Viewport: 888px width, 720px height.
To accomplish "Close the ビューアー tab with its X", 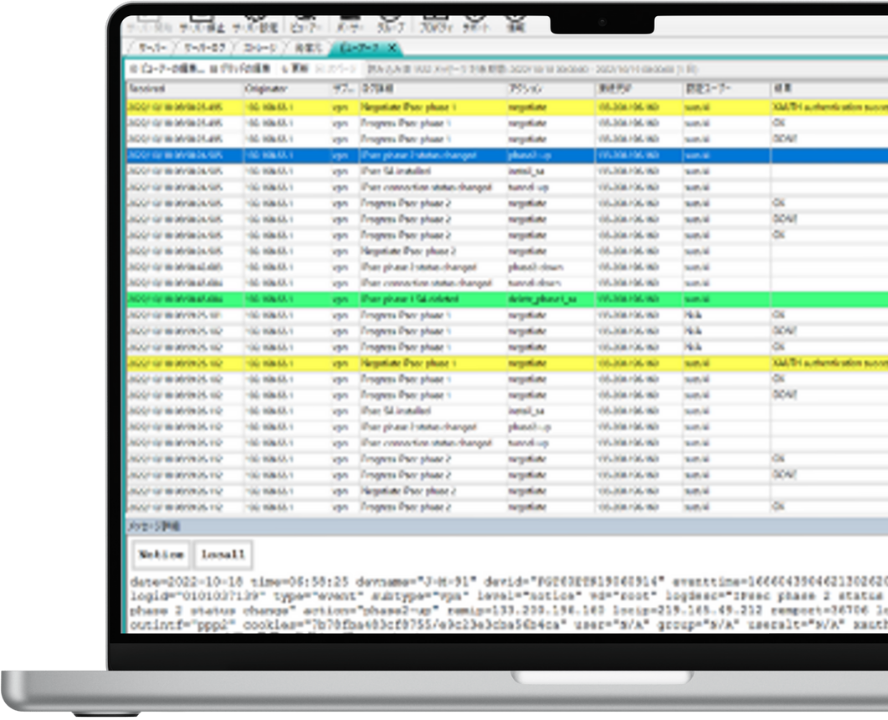I will pyautogui.click(x=392, y=48).
